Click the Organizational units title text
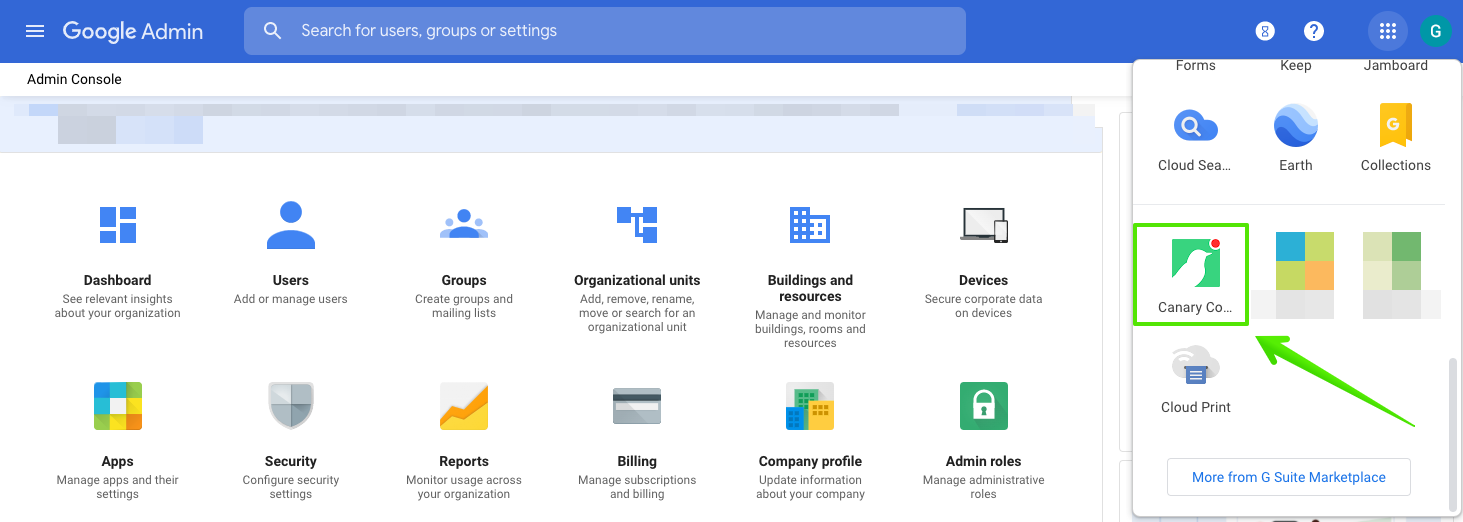This screenshot has width=1463, height=522. [x=637, y=280]
